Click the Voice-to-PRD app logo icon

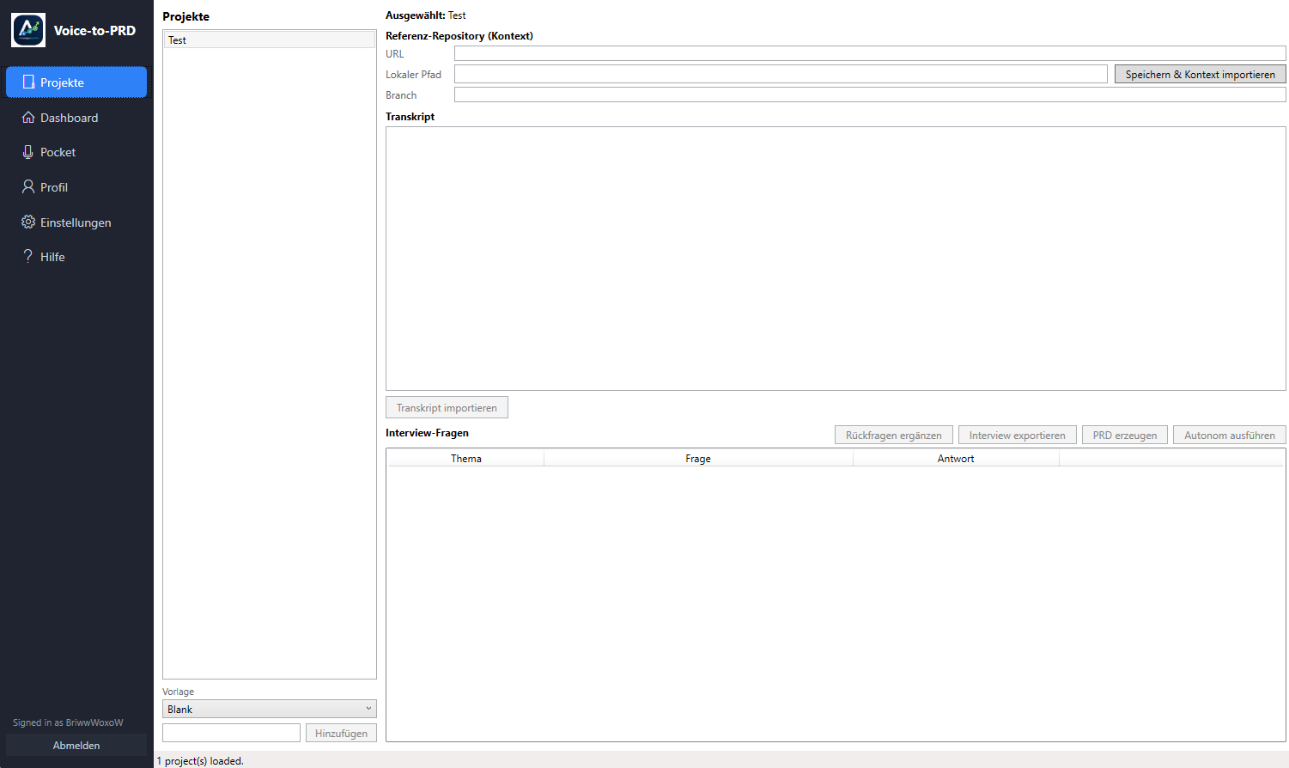[28, 30]
